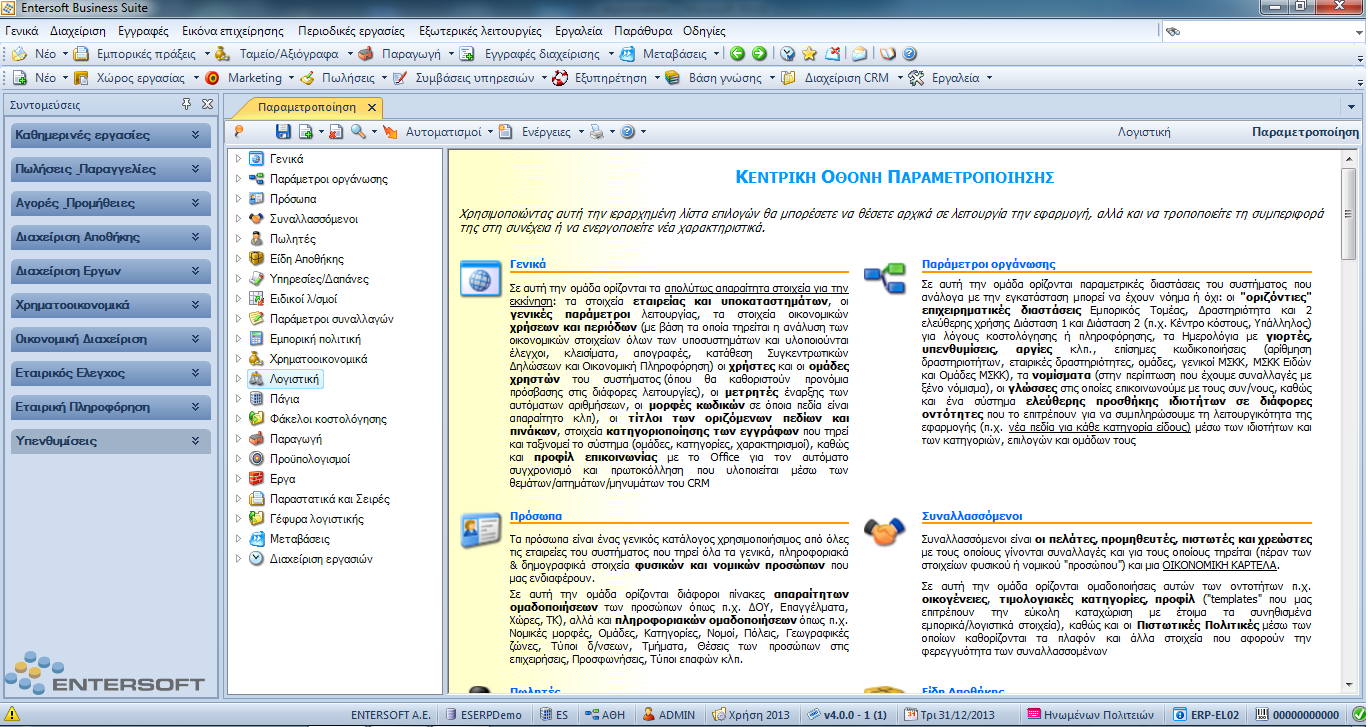Image resolution: width=1368 pixels, height=727 pixels.
Task: Close the Συντομεύσεις panel
Action: [207, 104]
